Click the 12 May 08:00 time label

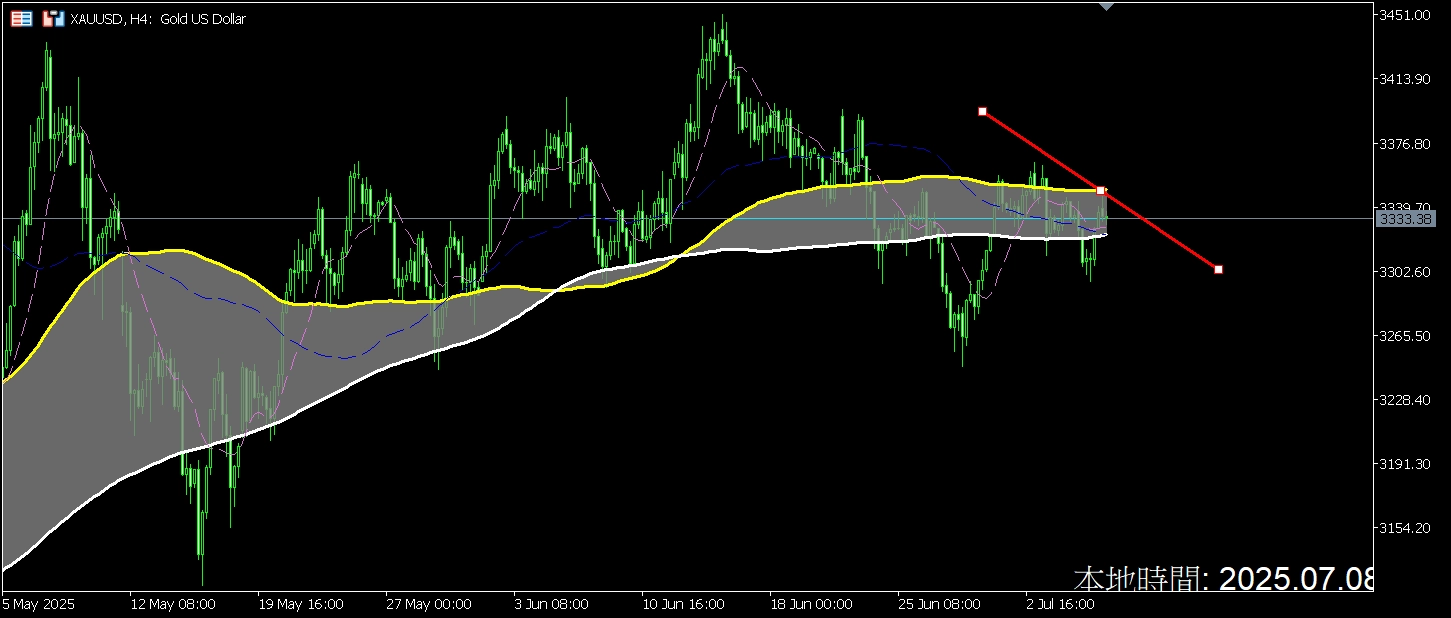[173, 604]
